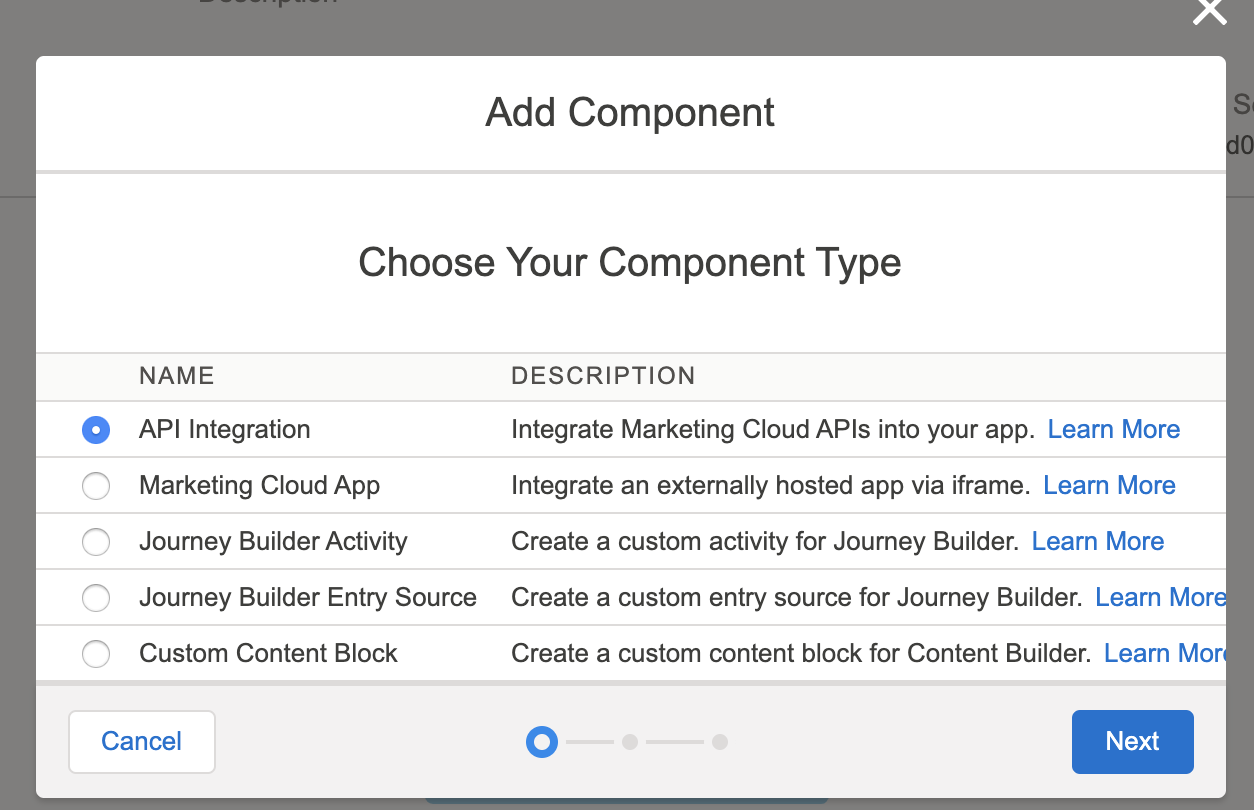Close the Add Component dialog
This screenshot has height=810, width=1254.
[1209, 13]
